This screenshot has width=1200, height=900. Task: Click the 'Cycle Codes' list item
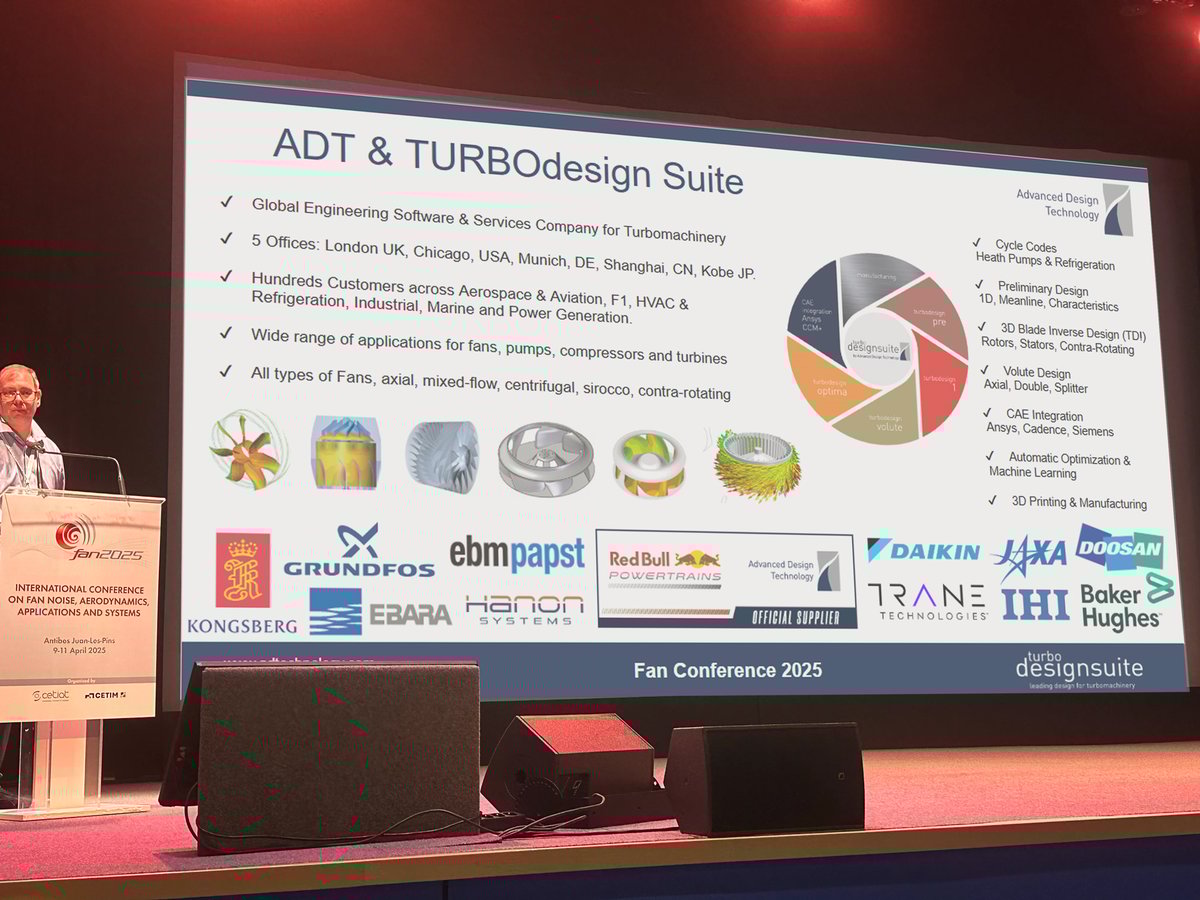[1025, 246]
